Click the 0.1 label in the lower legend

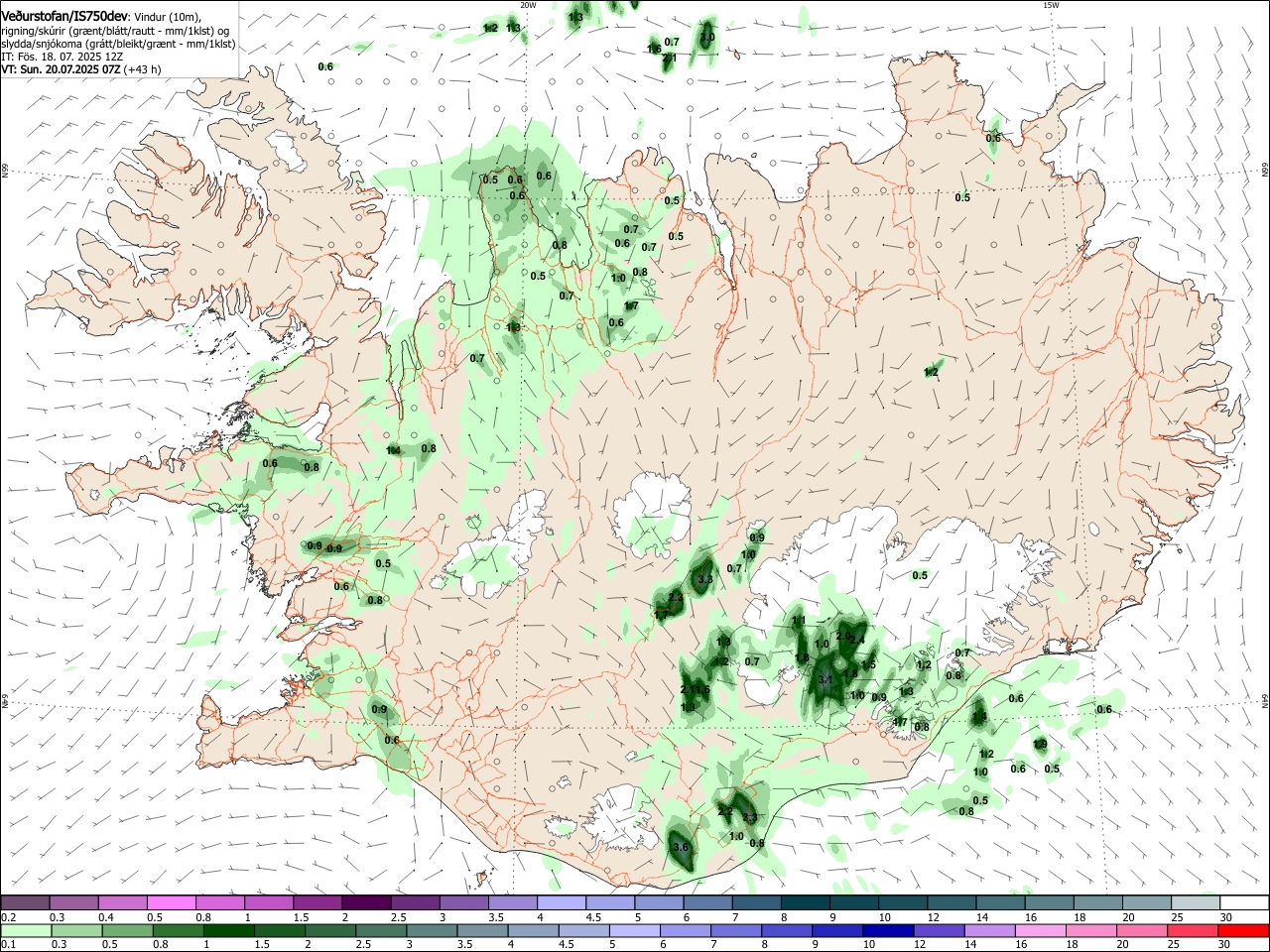coord(8,945)
